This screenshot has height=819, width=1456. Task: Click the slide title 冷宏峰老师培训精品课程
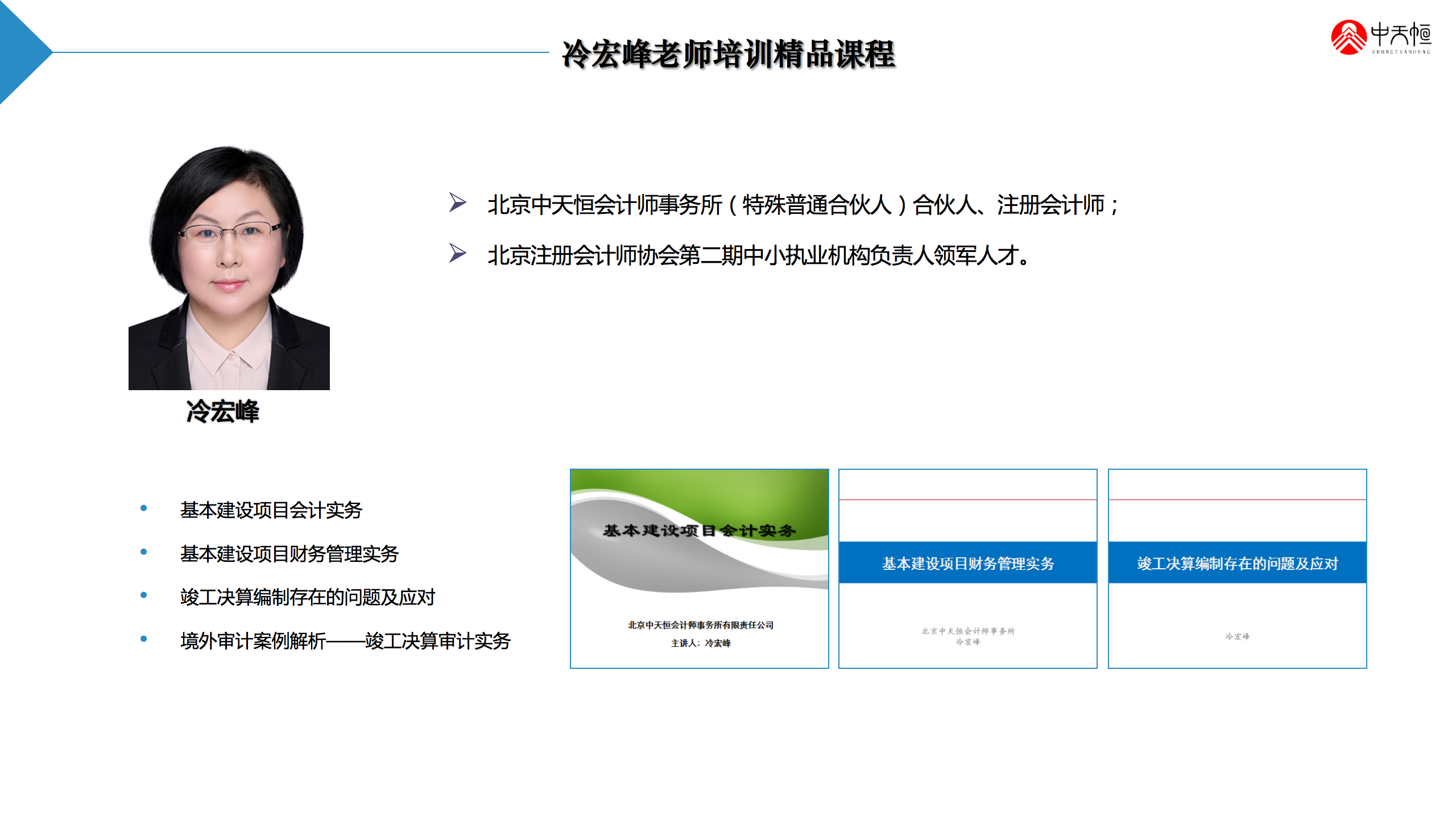point(728,55)
